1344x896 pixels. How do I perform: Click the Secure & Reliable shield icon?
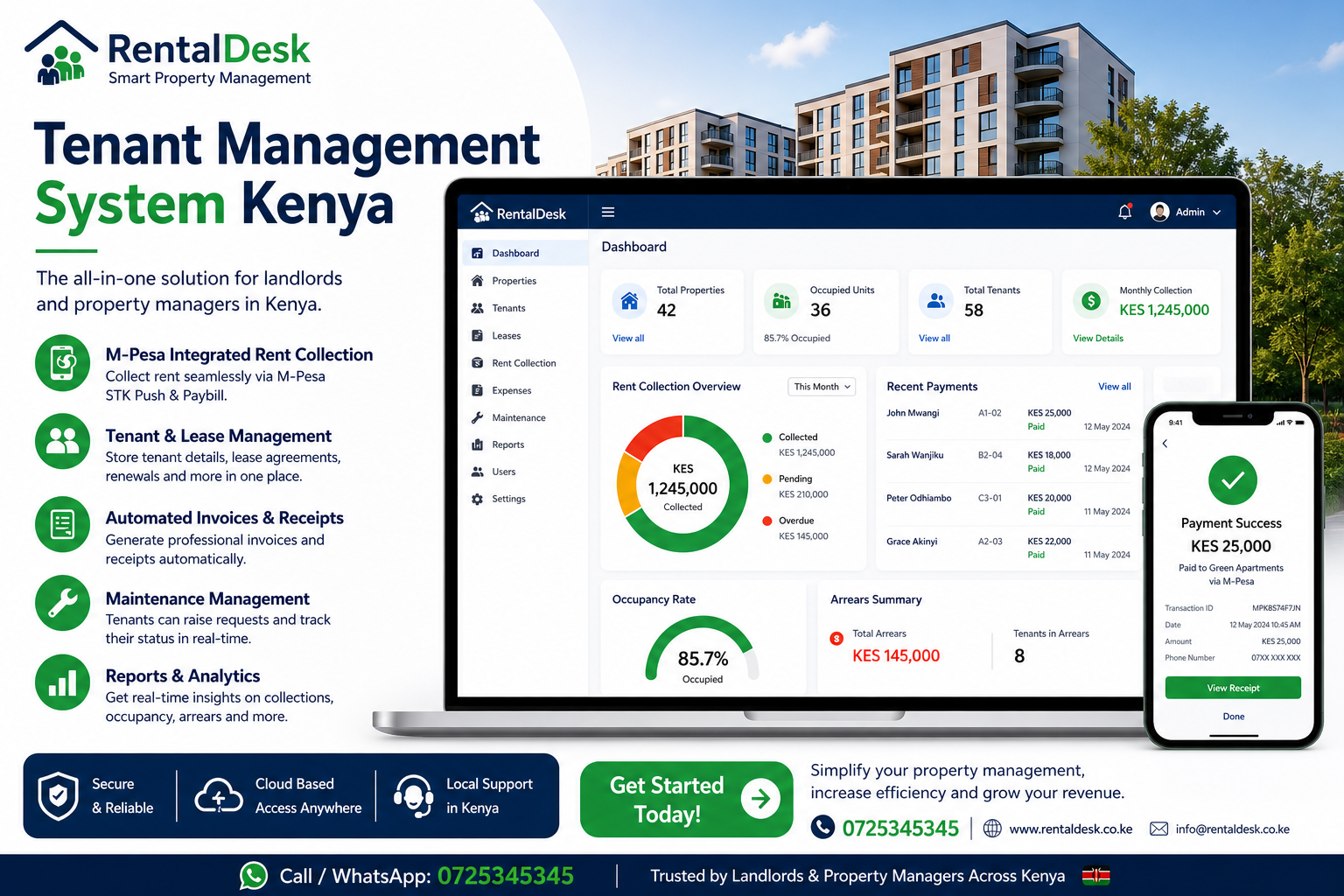click(59, 796)
